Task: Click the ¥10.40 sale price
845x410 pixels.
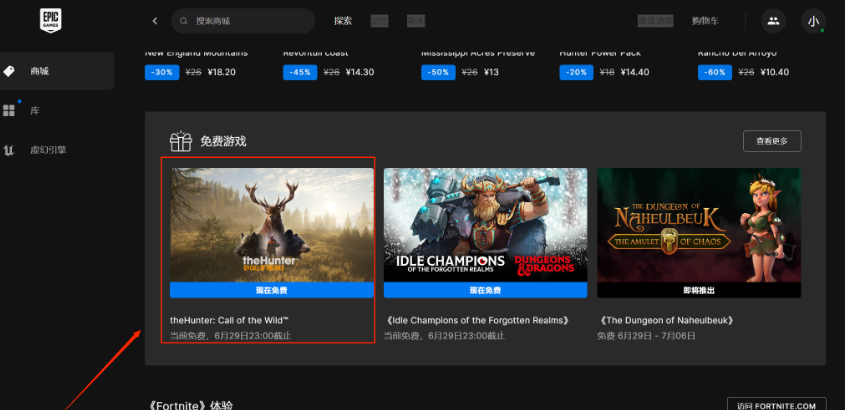Action: coord(774,72)
